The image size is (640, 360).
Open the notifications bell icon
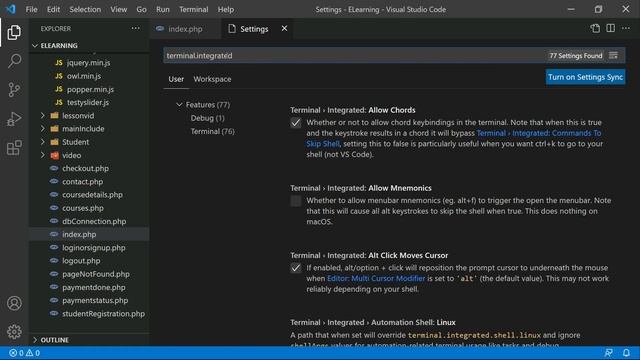[x=626, y=353]
